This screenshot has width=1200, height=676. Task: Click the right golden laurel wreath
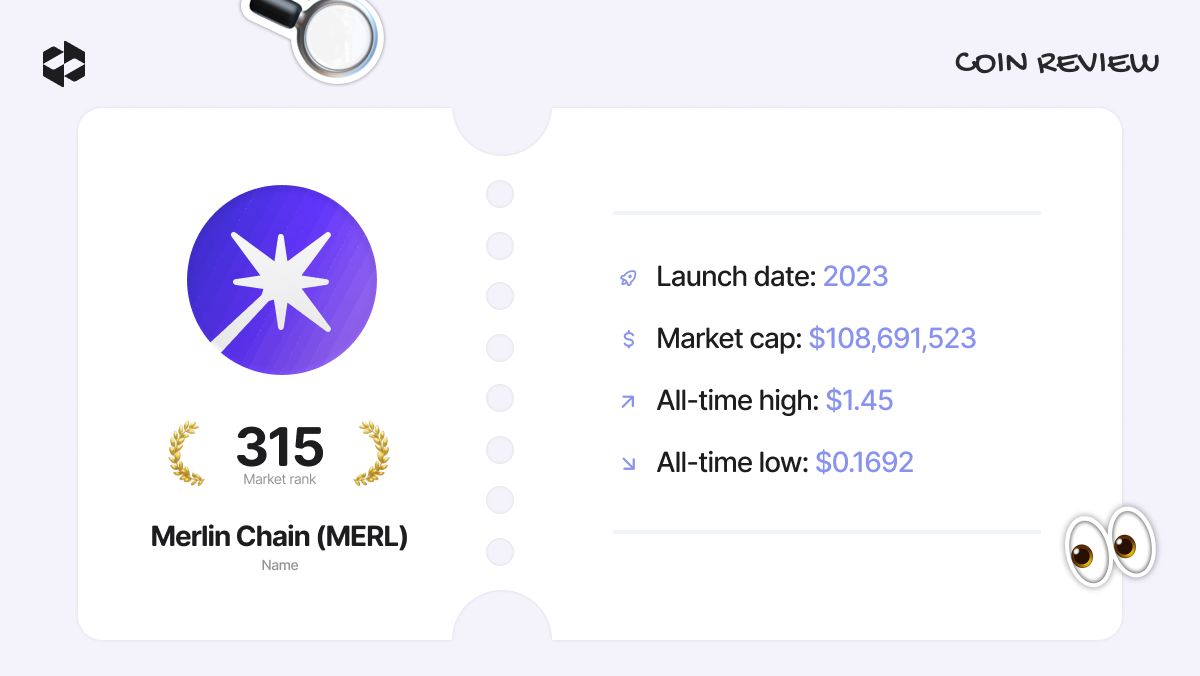(371, 454)
